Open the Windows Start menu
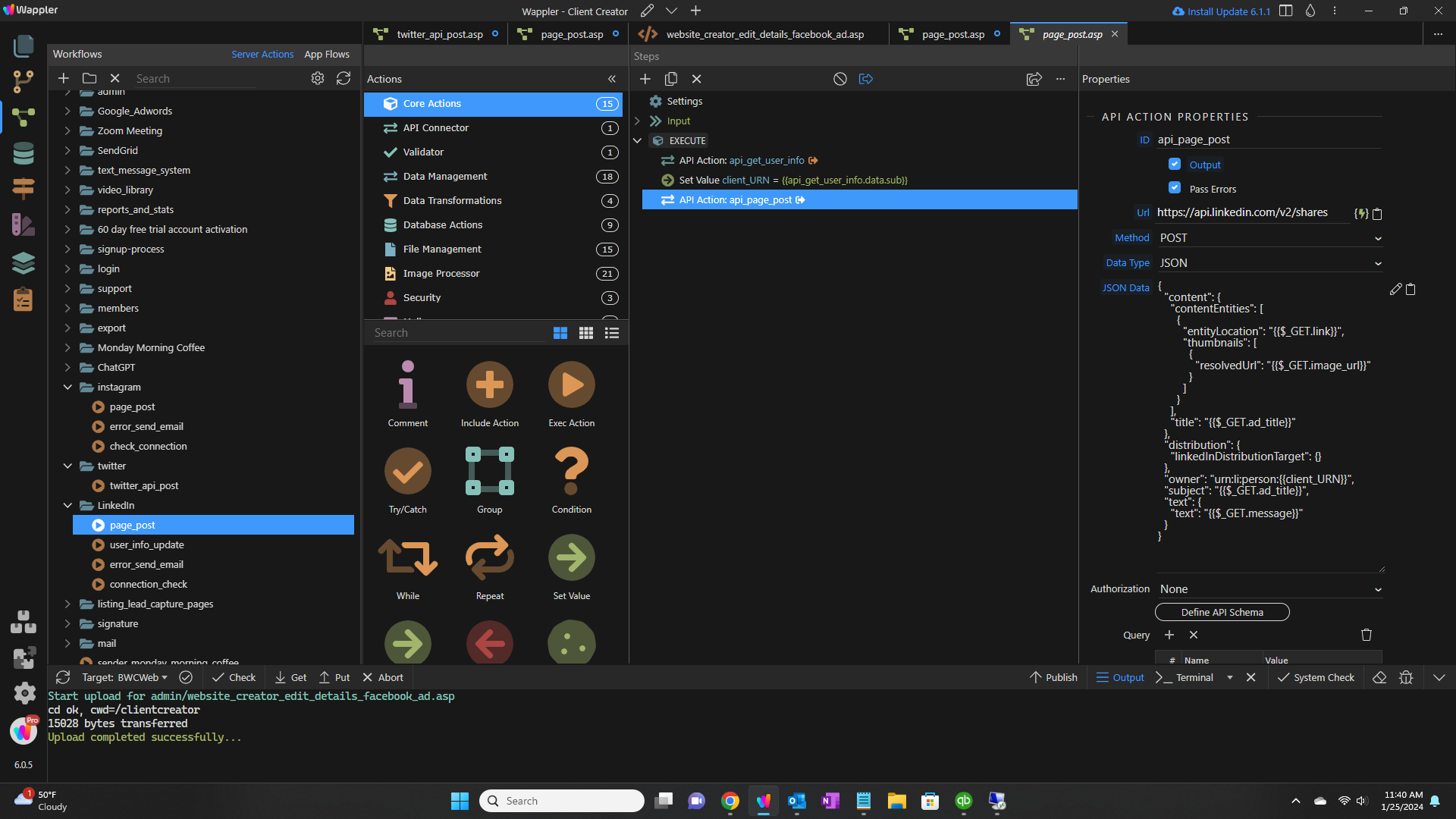 (460, 801)
